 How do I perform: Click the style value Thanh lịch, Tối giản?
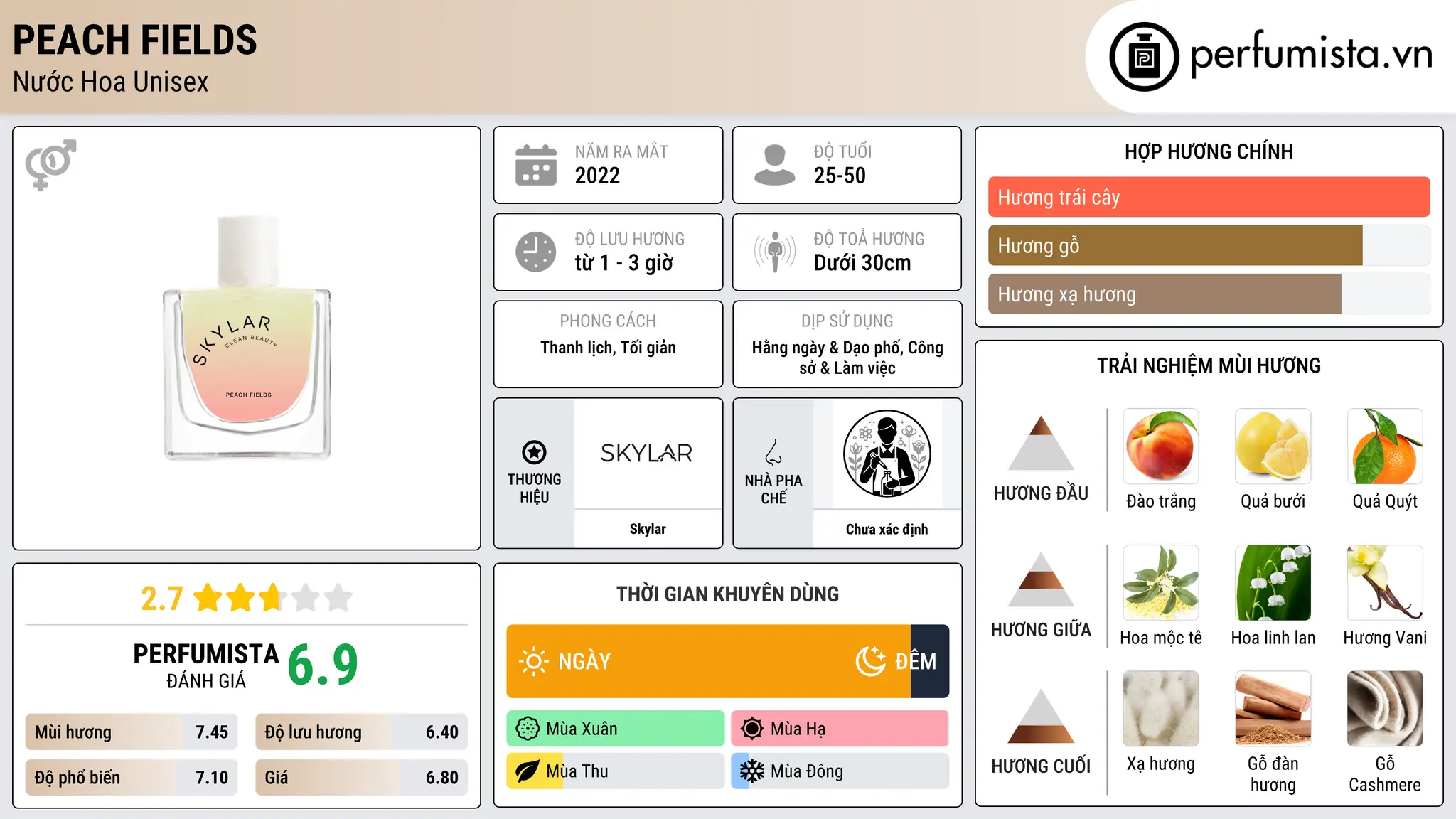(x=608, y=348)
